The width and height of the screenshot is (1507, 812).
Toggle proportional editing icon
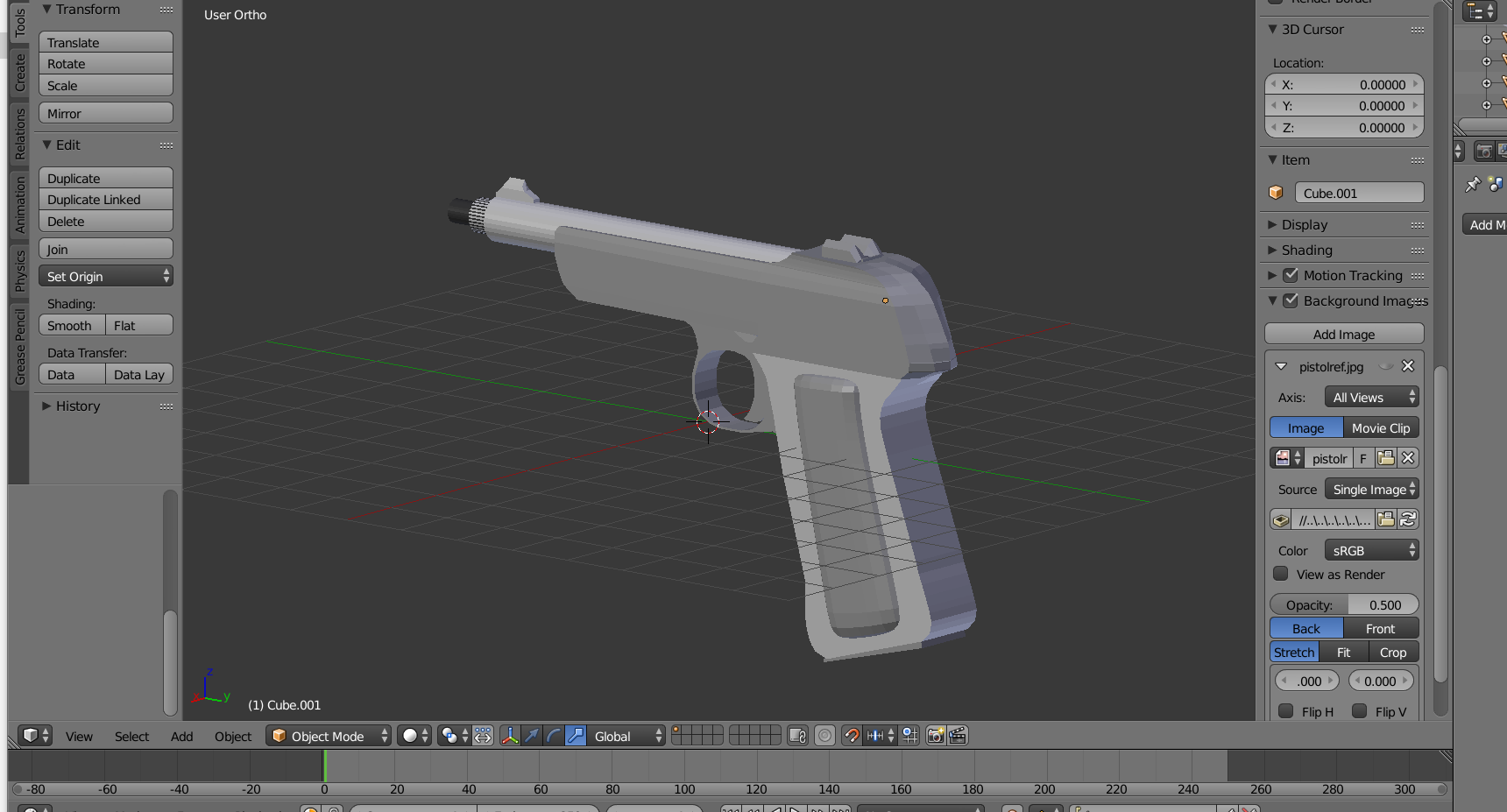(x=824, y=736)
